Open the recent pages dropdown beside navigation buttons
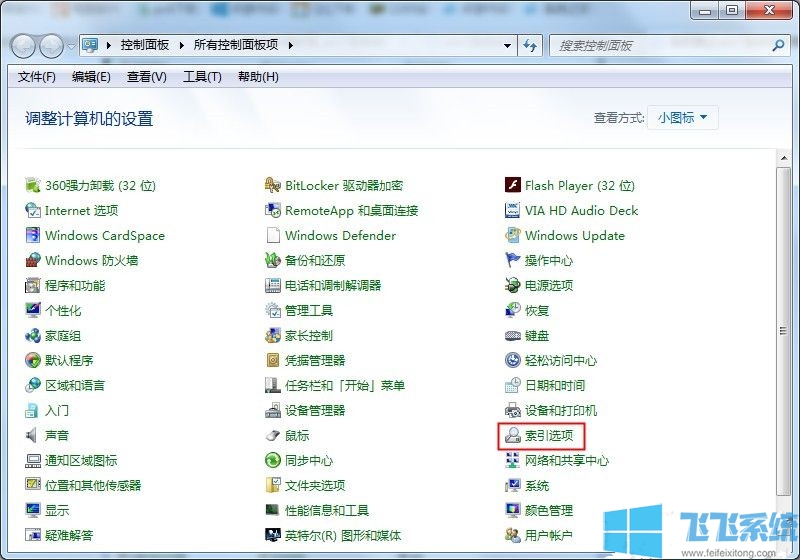800x560 pixels. pyautogui.click(x=71, y=46)
